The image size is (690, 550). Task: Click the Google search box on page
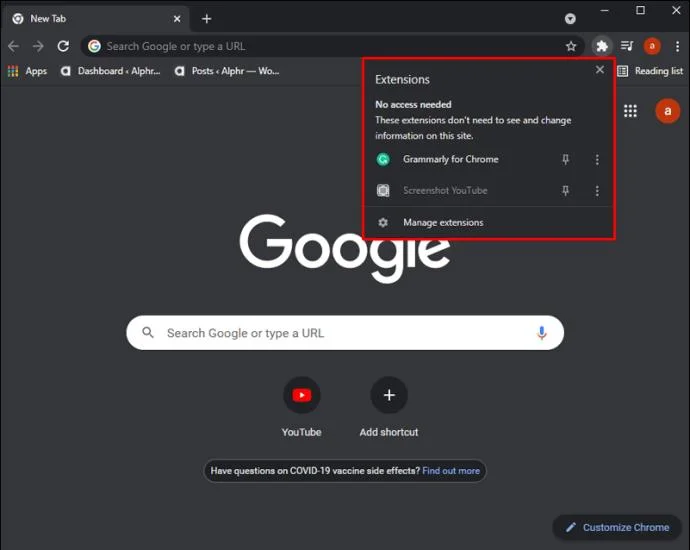coord(345,333)
